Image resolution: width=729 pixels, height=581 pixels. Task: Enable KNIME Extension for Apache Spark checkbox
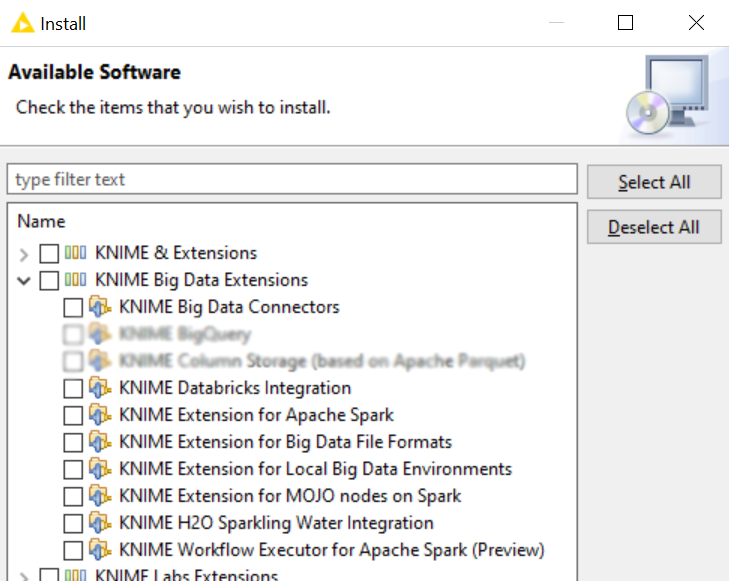73,416
